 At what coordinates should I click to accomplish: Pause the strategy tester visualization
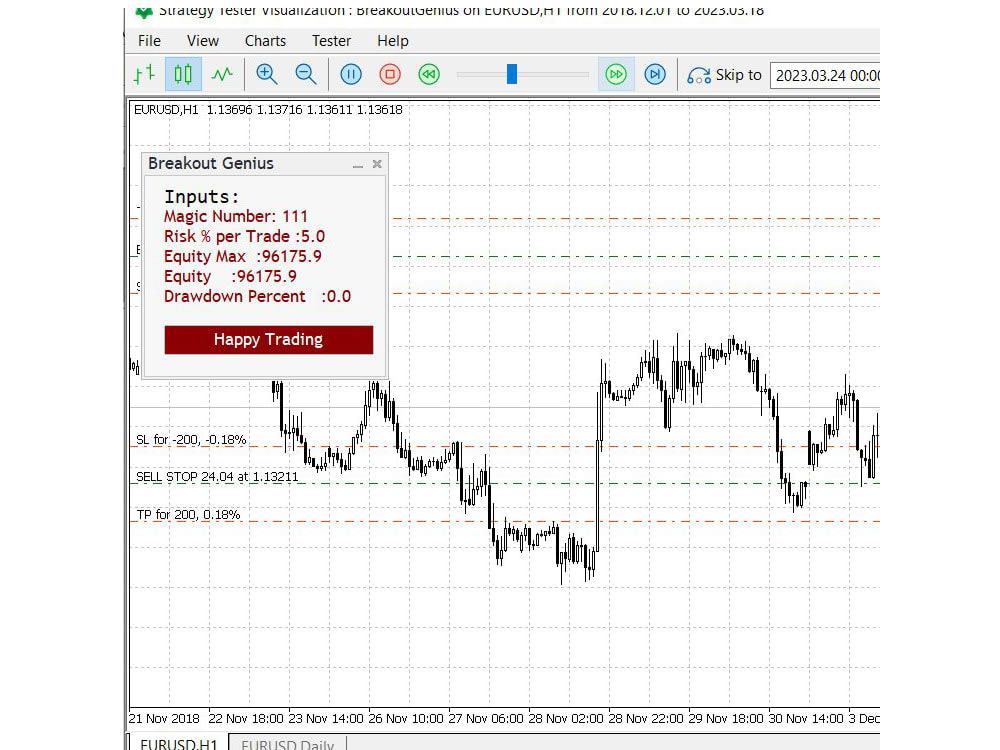coord(351,74)
